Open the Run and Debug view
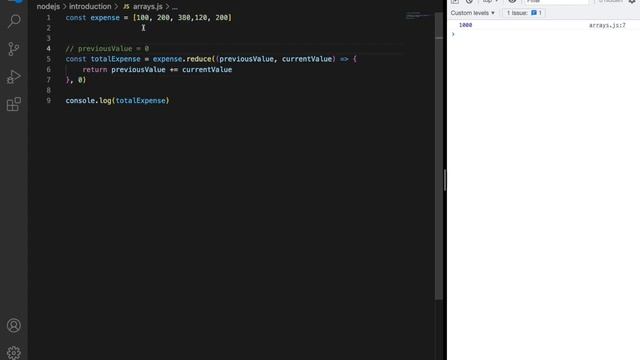 [14, 77]
